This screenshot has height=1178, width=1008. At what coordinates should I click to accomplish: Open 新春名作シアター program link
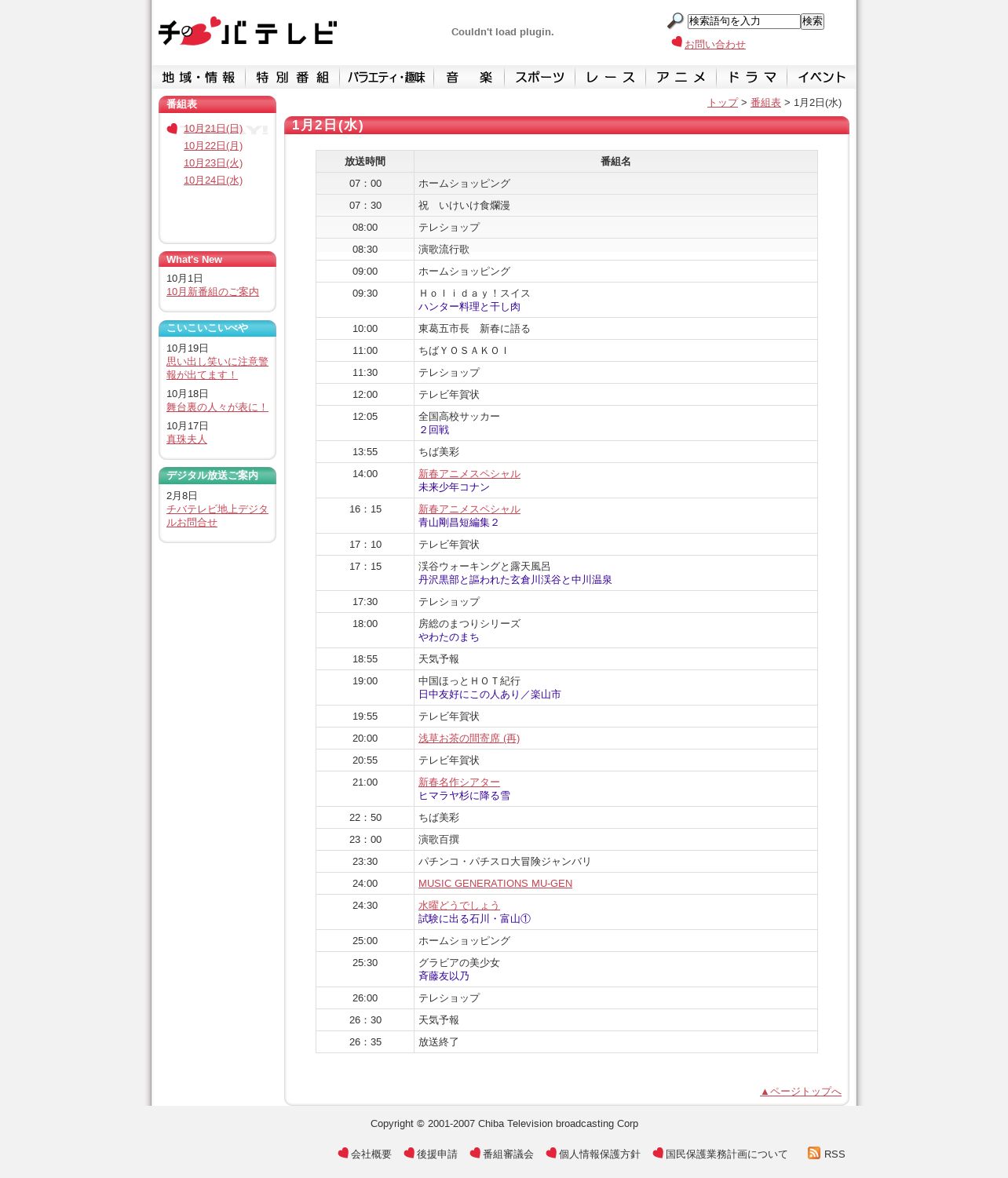459,782
